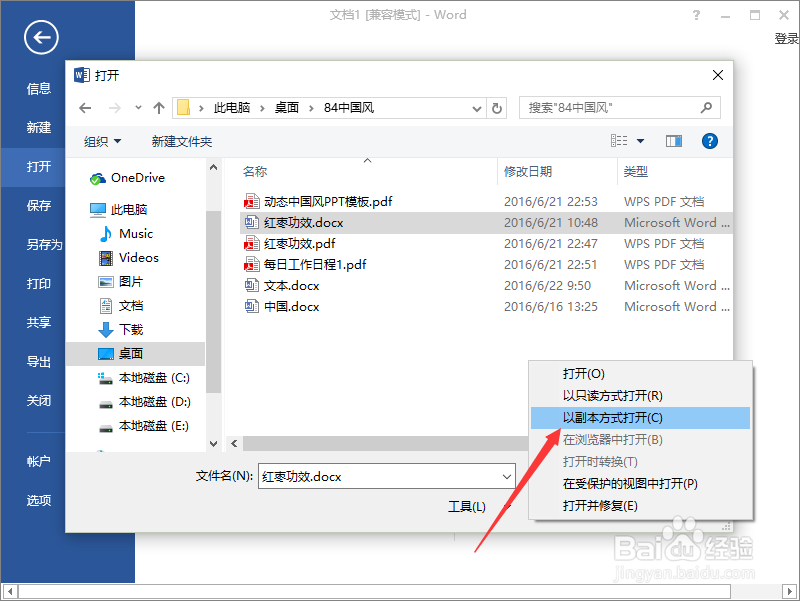Click the Word help question mark
800x601 pixels.
(696, 15)
